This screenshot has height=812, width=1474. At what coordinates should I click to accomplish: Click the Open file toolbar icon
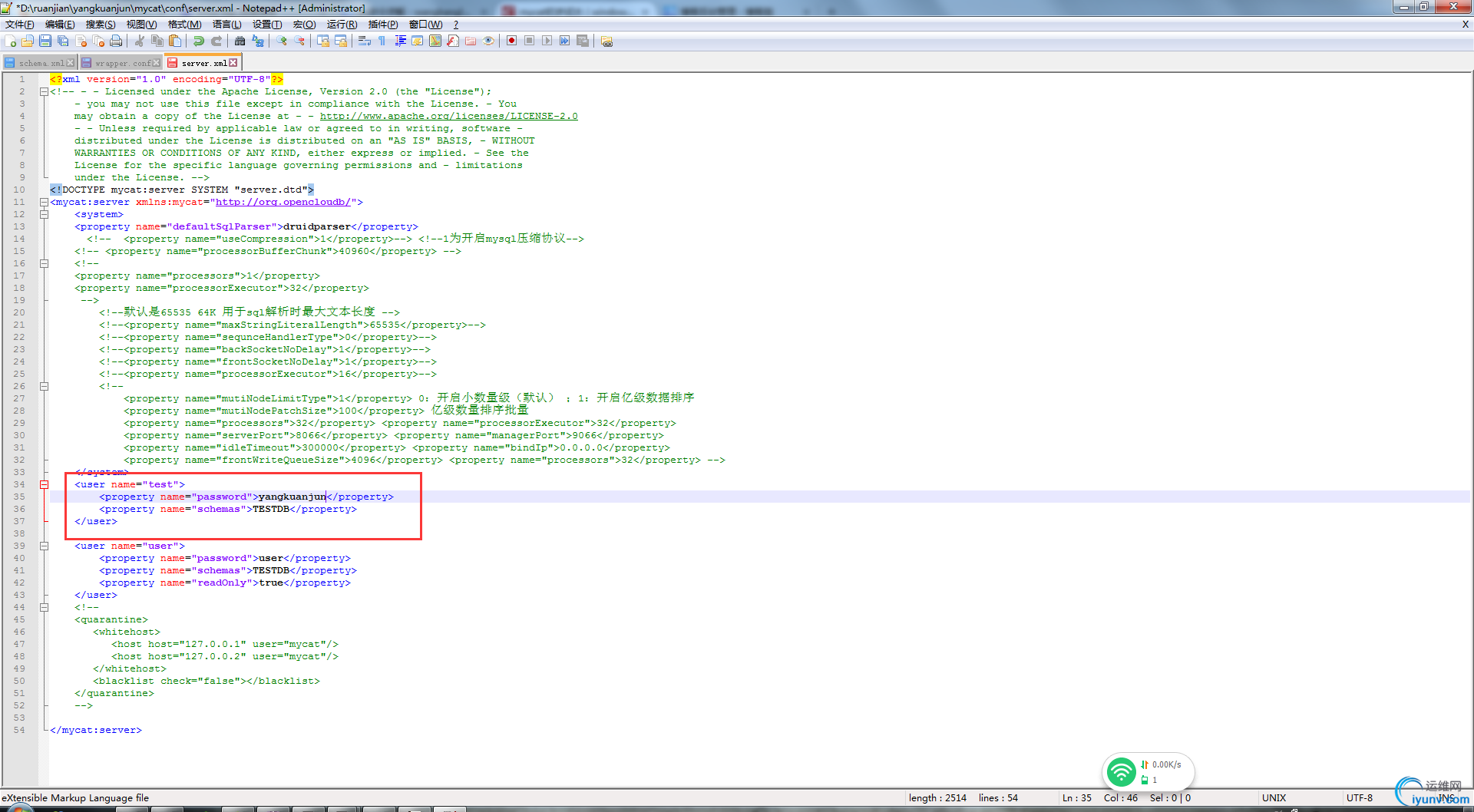[x=28, y=41]
